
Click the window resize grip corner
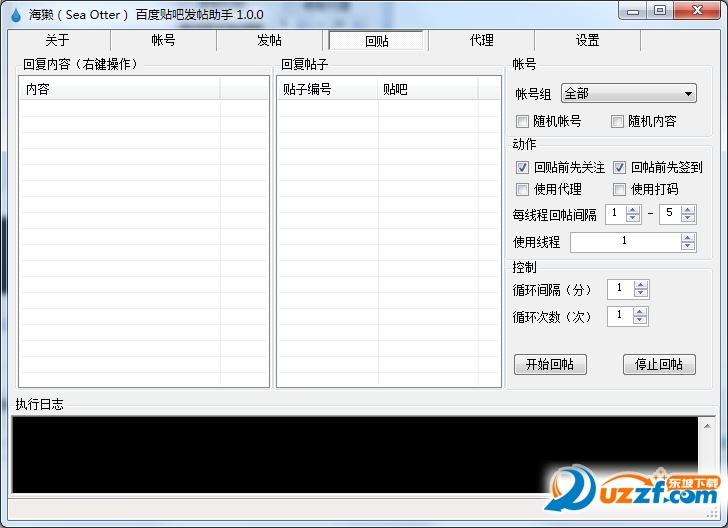[713, 513]
